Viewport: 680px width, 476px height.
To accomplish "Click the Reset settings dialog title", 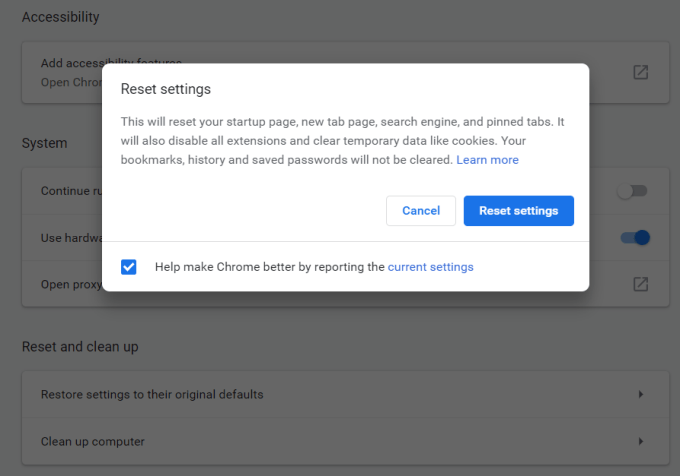I will coord(166,89).
